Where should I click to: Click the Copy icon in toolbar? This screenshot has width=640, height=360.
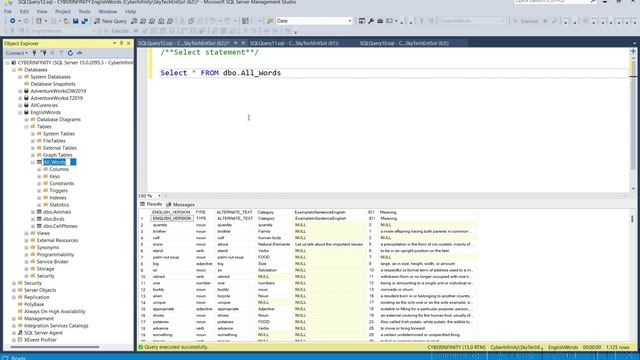tap(191, 21)
